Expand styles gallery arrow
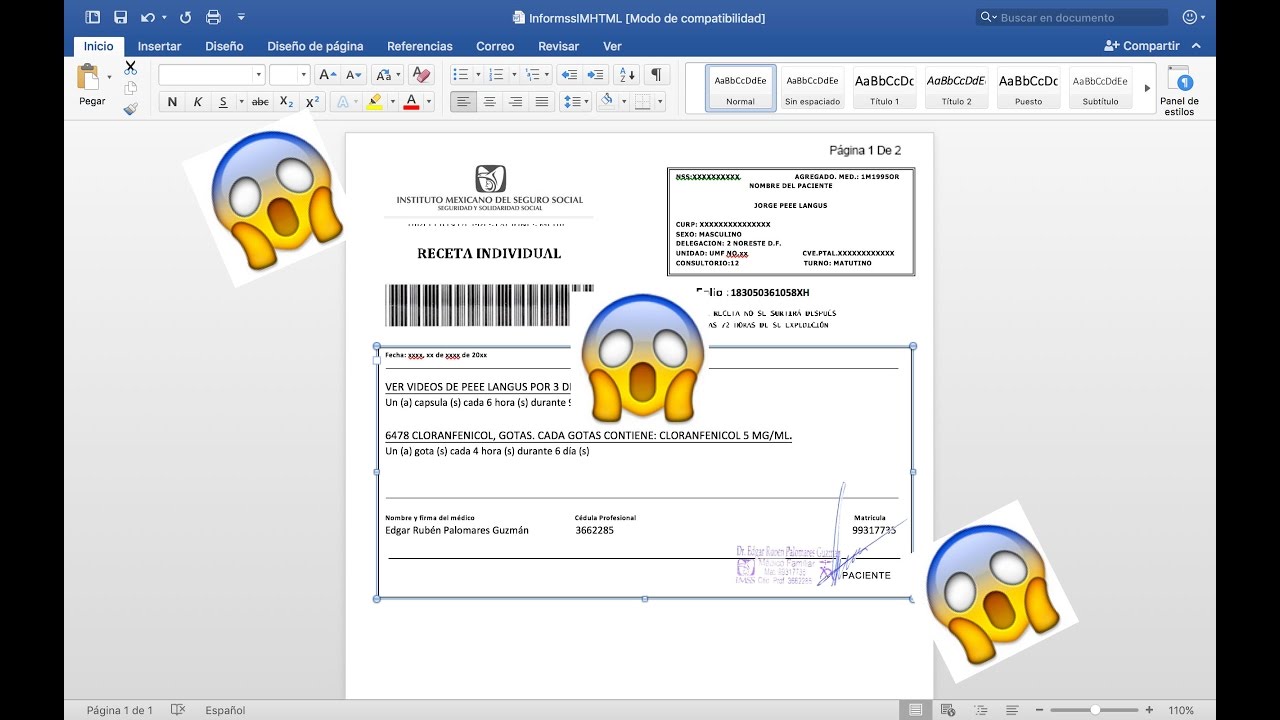Viewport: 1280px width, 720px height. pyautogui.click(x=1147, y=88)
